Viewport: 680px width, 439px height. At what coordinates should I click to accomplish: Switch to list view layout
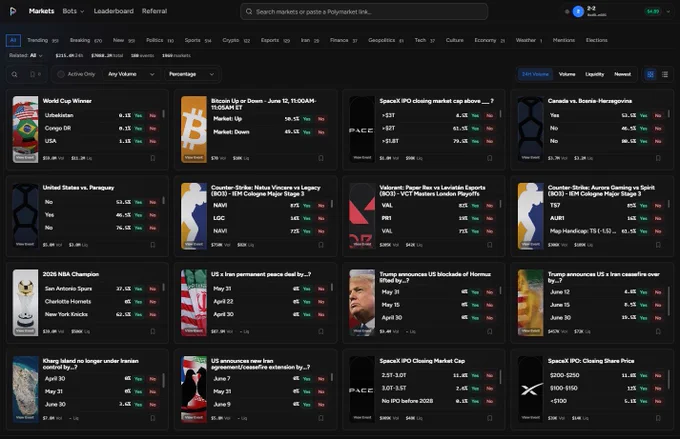(x=665, y=74)
